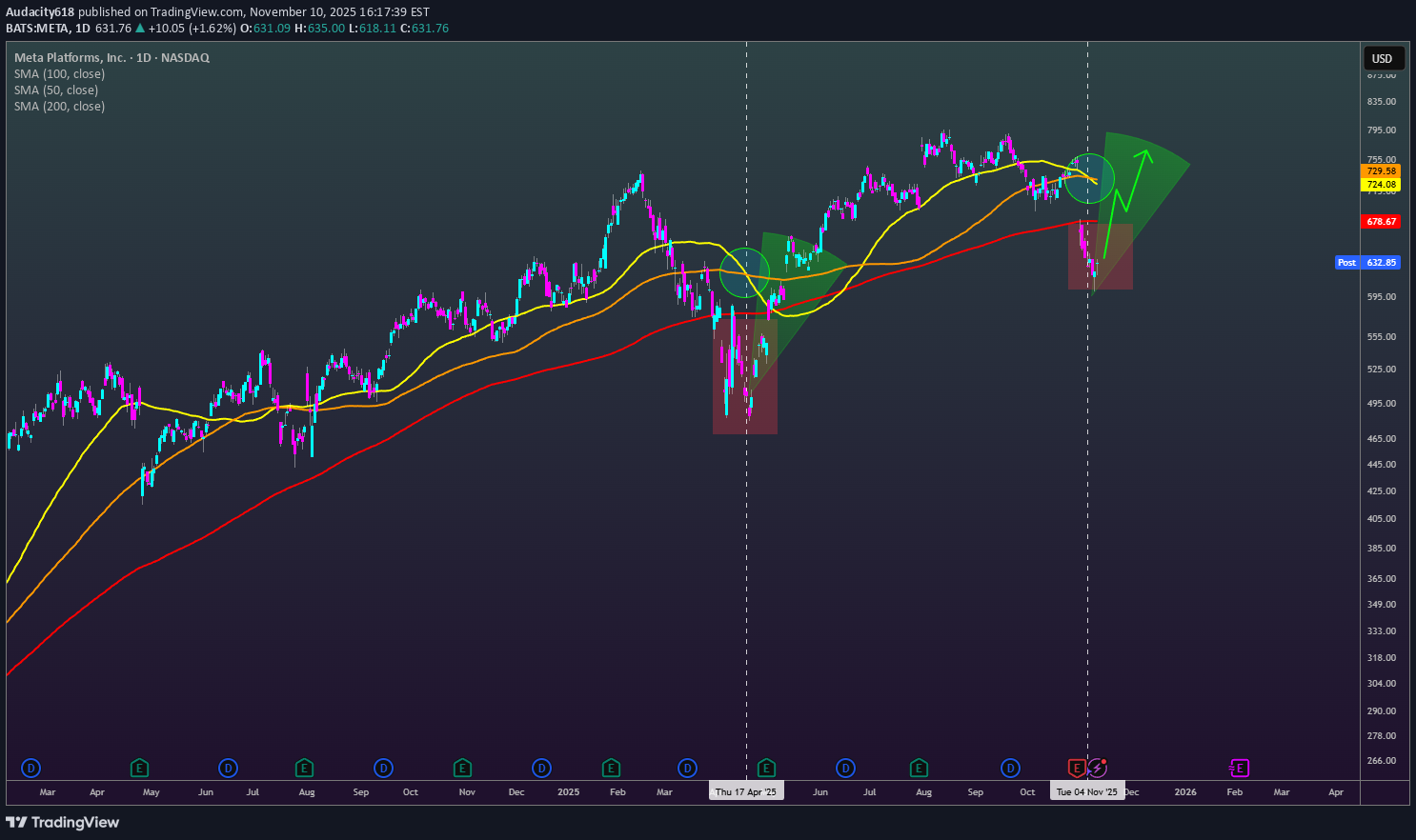Viewport: 1416px width, 840px height.
Task: Click the blue Post 632.85 price label
Action: tap(1368, 262)
